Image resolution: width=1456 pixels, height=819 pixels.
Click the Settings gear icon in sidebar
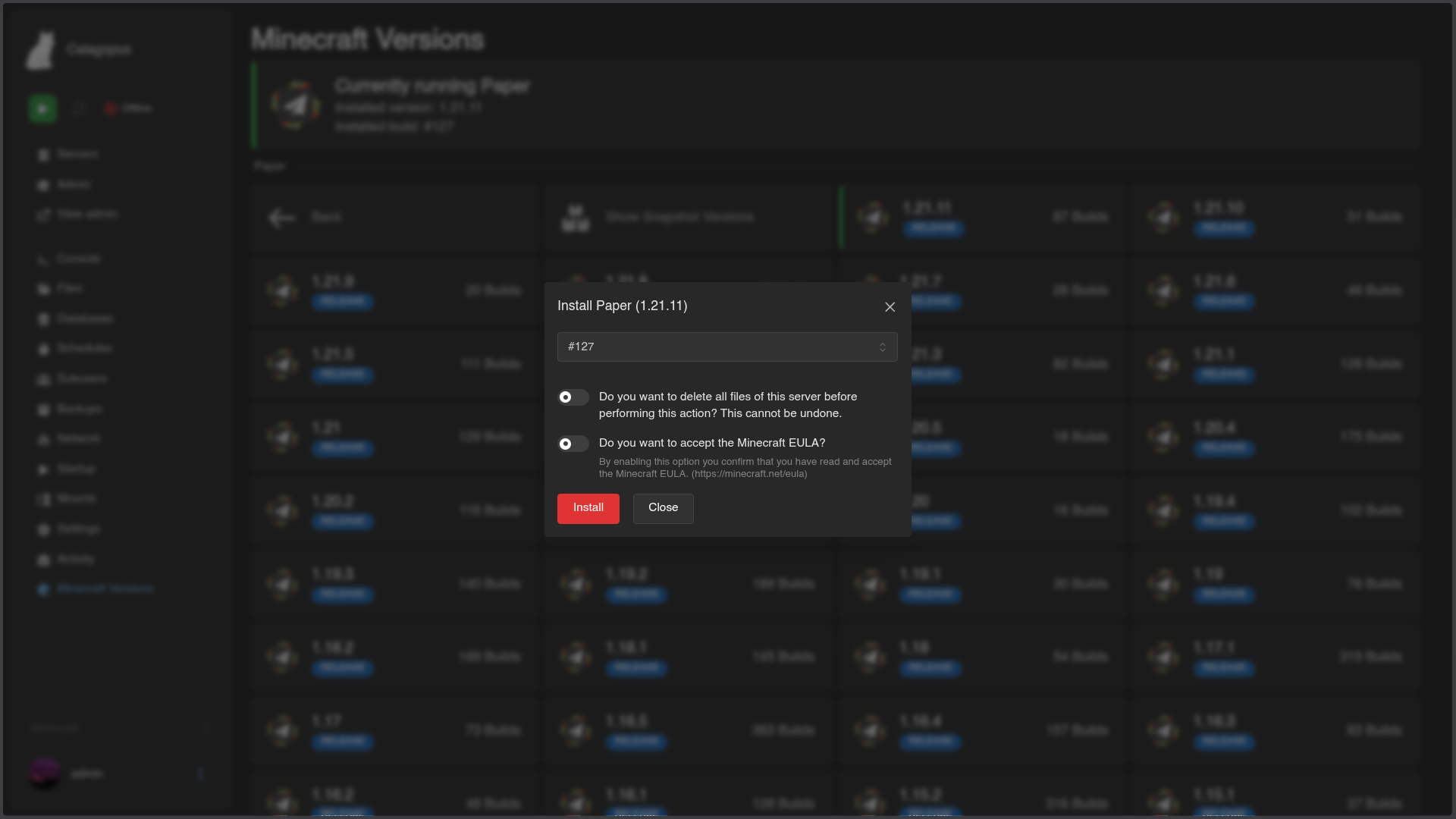click(43, 529)
